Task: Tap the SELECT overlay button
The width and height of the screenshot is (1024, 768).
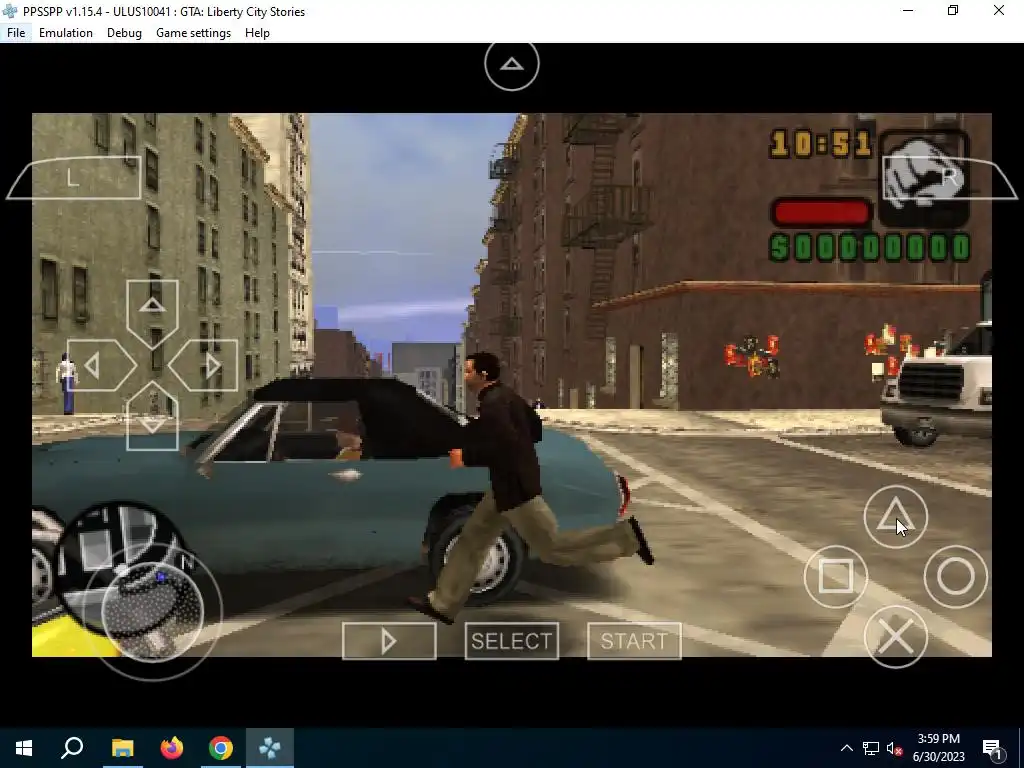Action: point(511,641)
